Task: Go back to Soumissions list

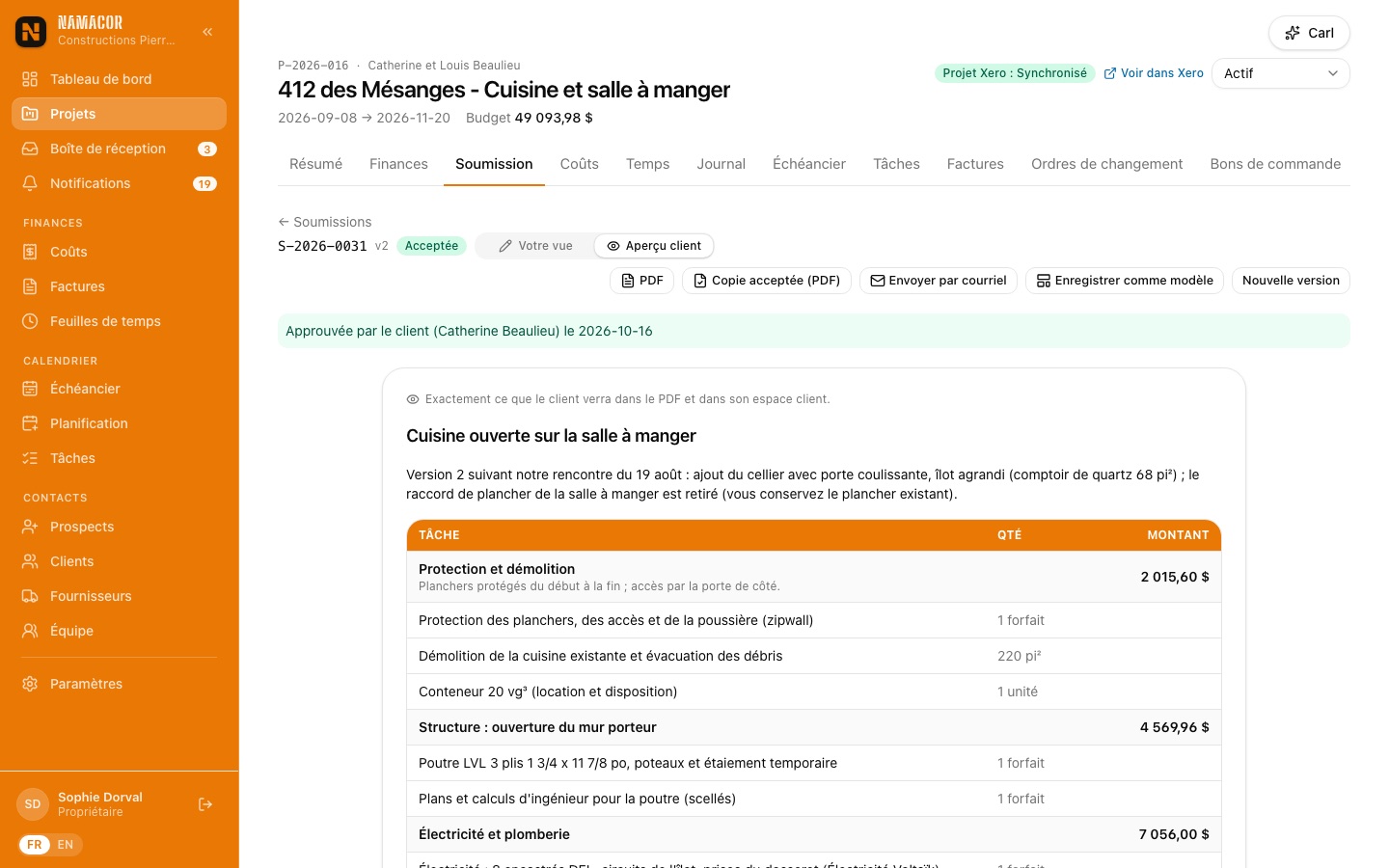Action: [x=325, y=222]
